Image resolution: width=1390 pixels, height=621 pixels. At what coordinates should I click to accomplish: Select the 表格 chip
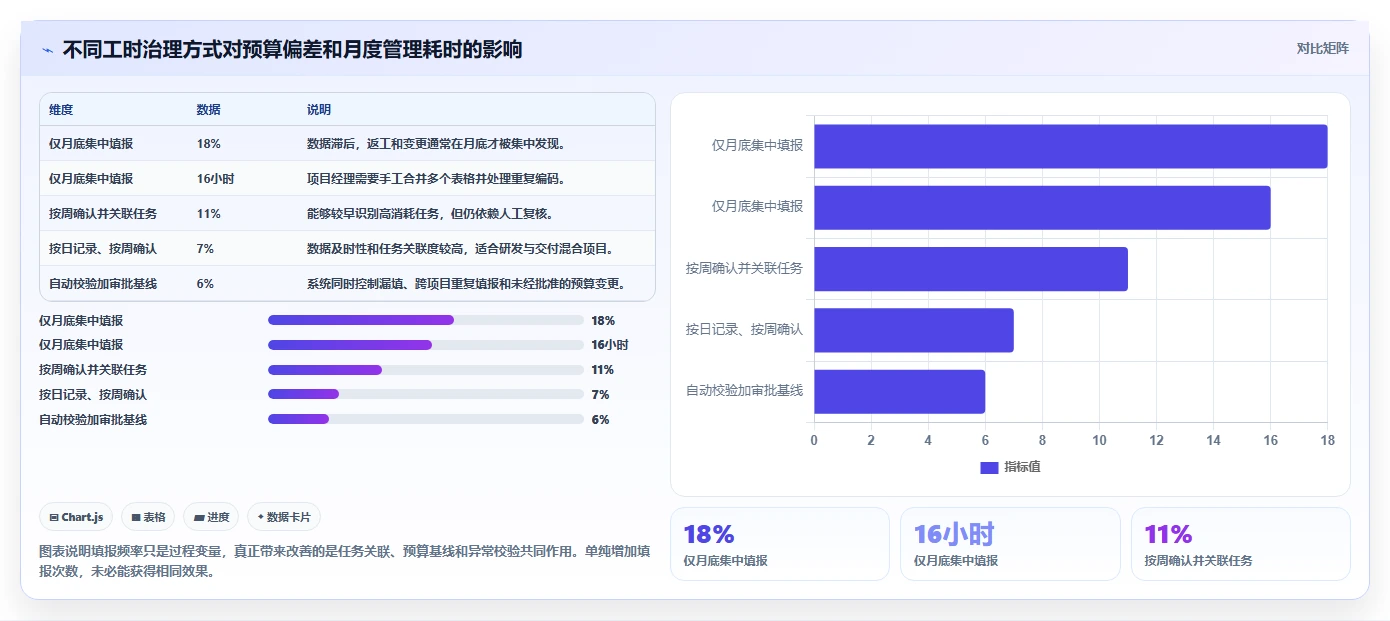point(148,517)
